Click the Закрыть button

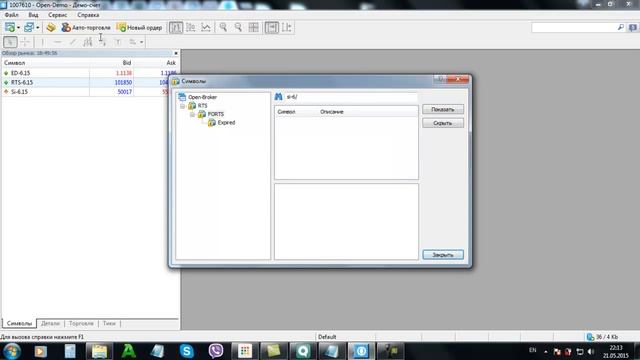point(443,255)
